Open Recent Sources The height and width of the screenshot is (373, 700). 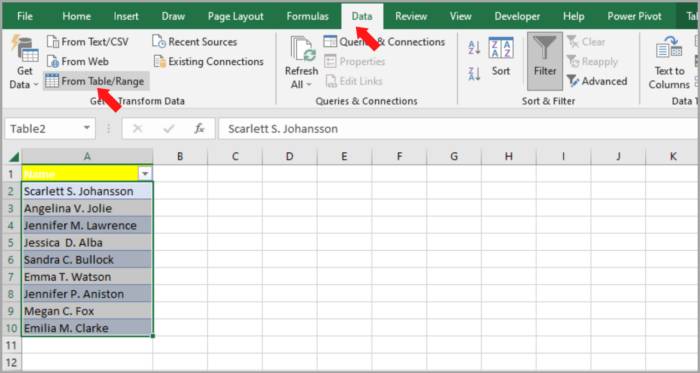coord(195,42)
